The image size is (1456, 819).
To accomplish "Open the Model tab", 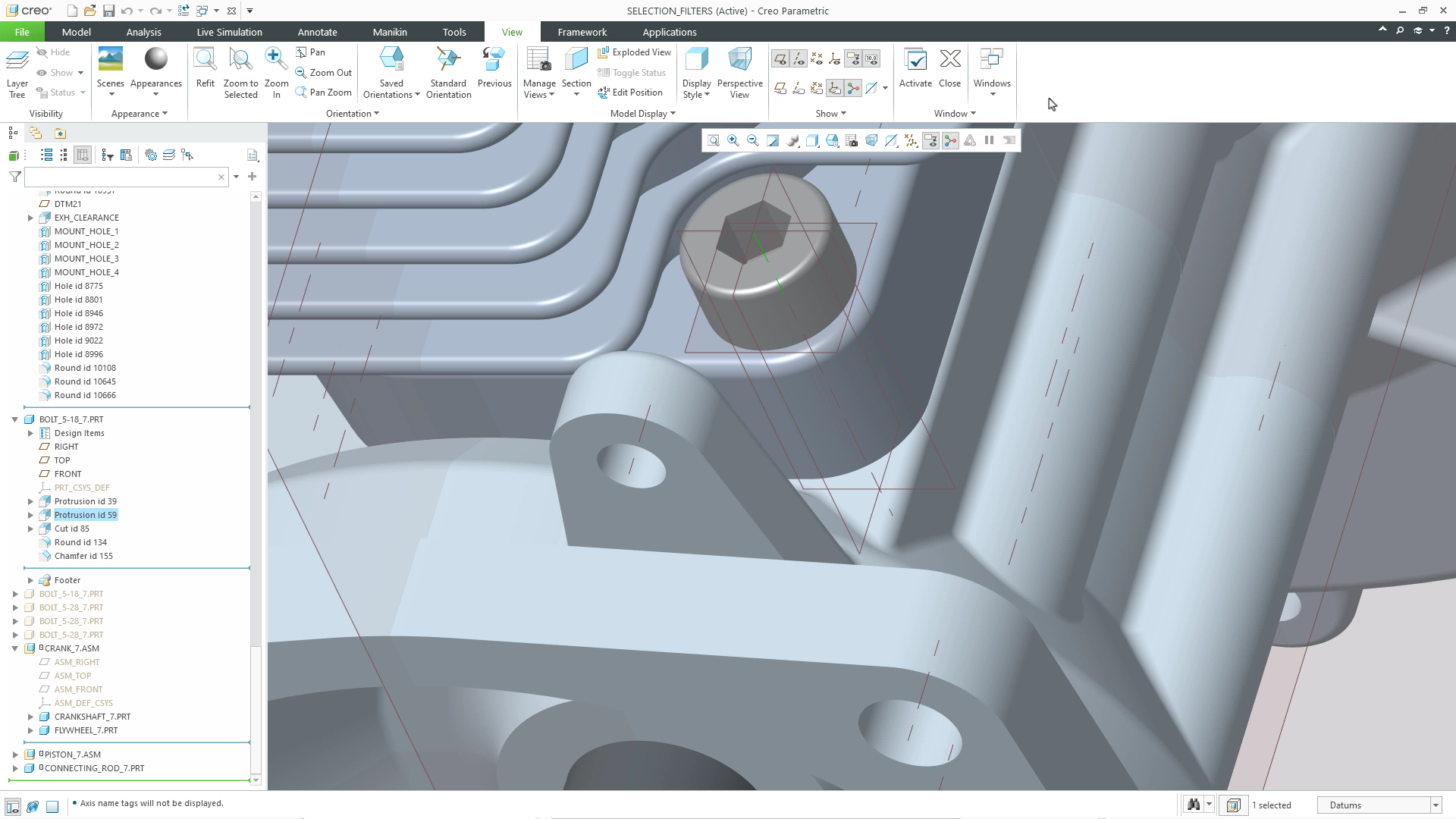I will tap(76, 32).
